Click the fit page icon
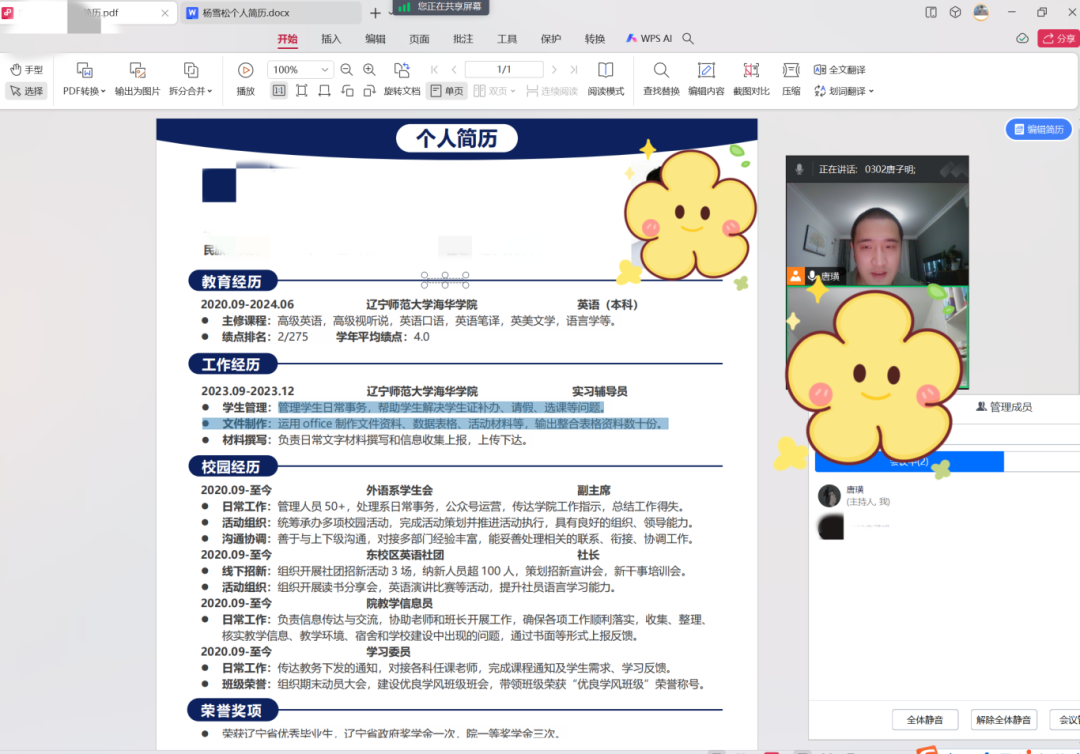This screenshot has height=754, width=1080. point(302,91)
